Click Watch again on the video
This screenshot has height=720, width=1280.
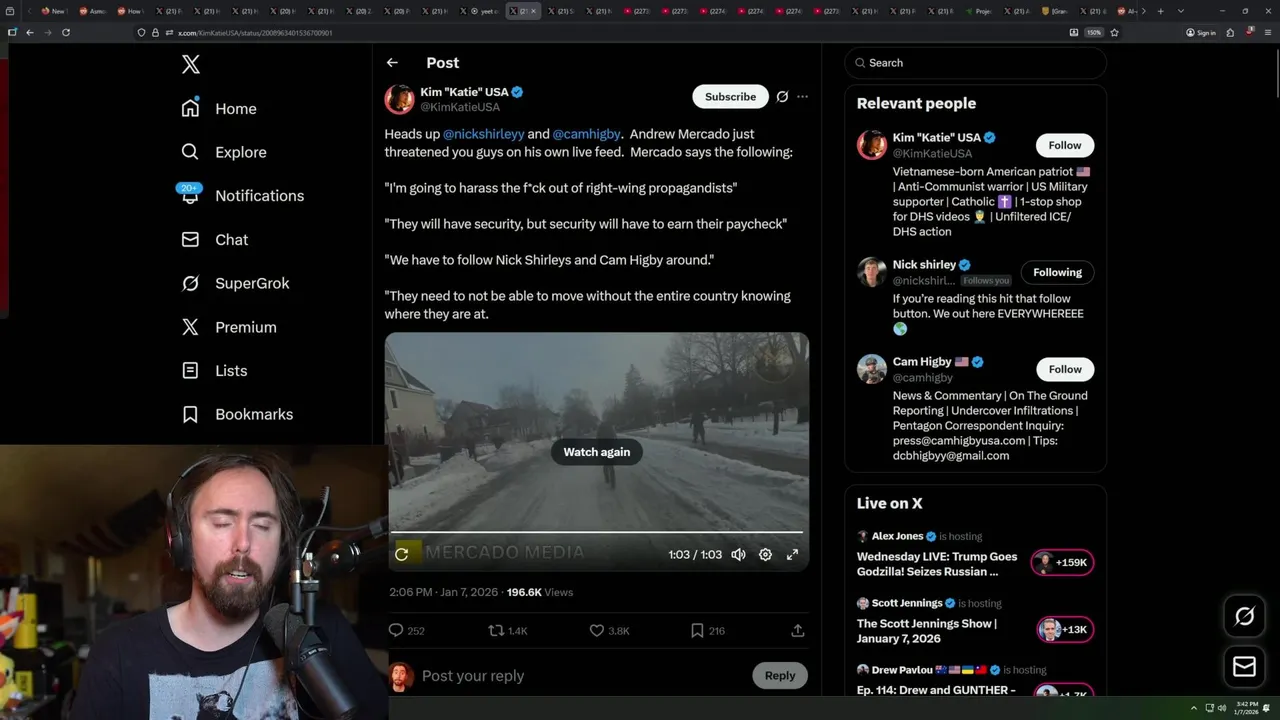(597, 452)
